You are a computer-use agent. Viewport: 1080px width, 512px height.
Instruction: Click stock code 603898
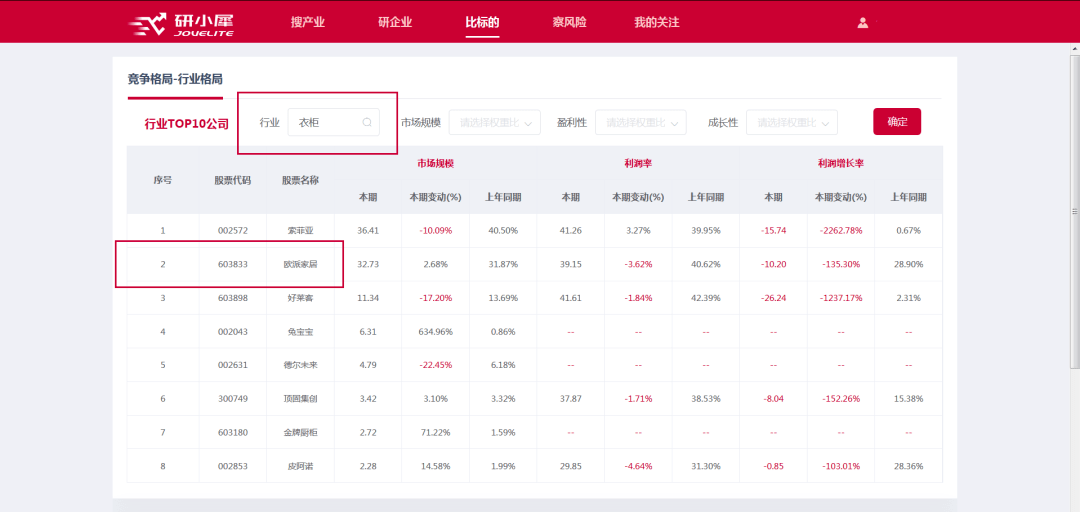tap(233, 298)
